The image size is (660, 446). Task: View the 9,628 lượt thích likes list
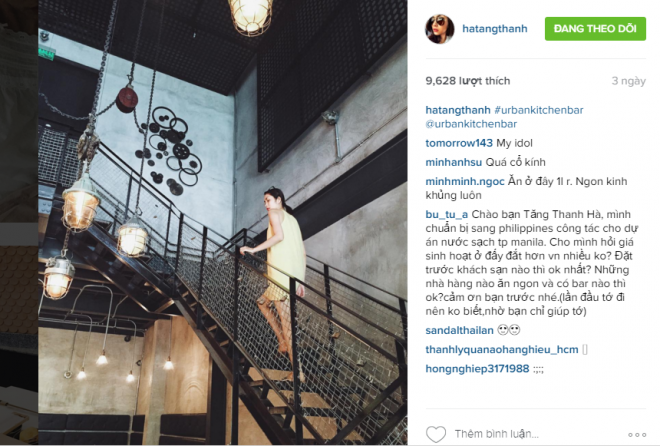pos(468,80)
